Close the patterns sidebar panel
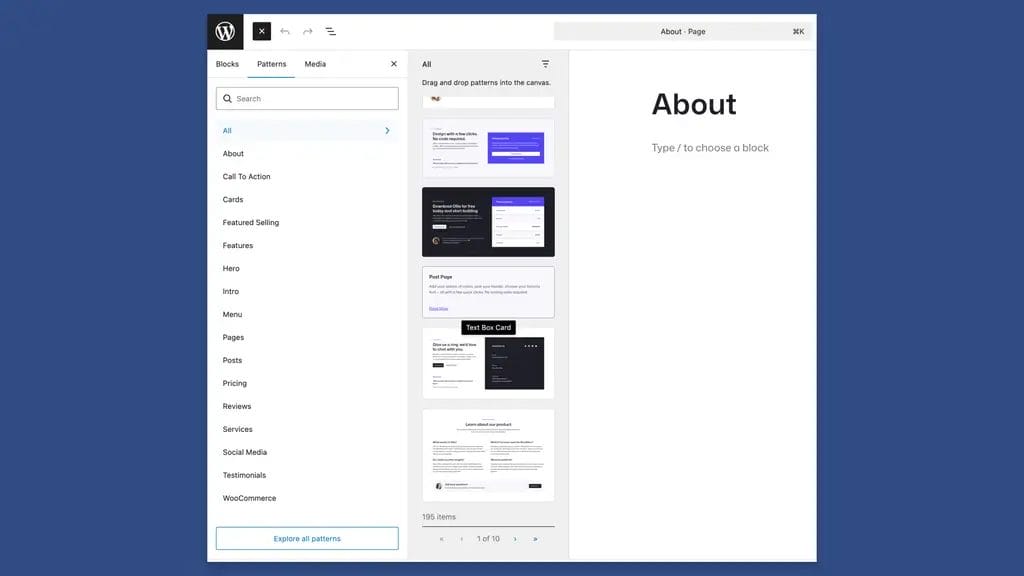This screenshot has height=576, width=1024. (393, 63)
